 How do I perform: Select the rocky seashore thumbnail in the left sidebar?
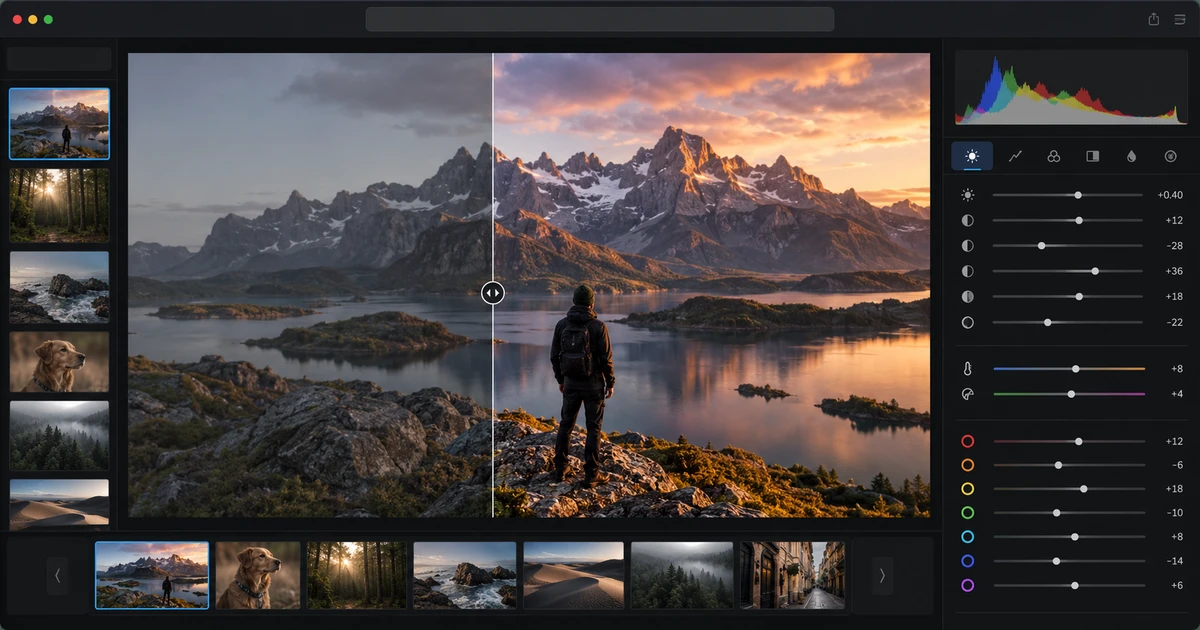pyautogui.click(x=59, y=287)
